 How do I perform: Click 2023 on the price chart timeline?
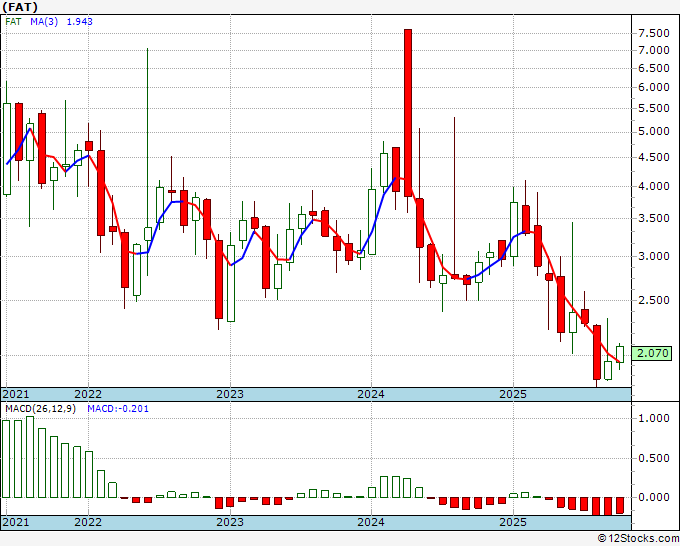point(230,394)
